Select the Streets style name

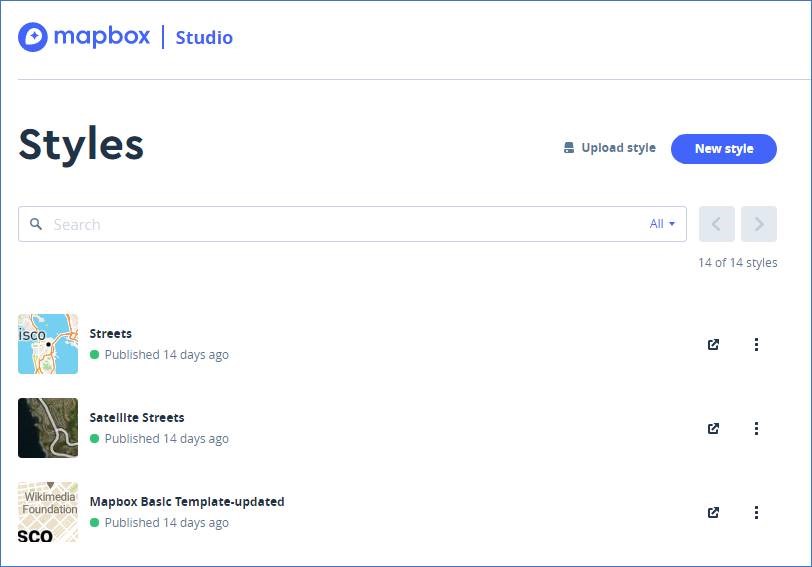tap(111, 333)
